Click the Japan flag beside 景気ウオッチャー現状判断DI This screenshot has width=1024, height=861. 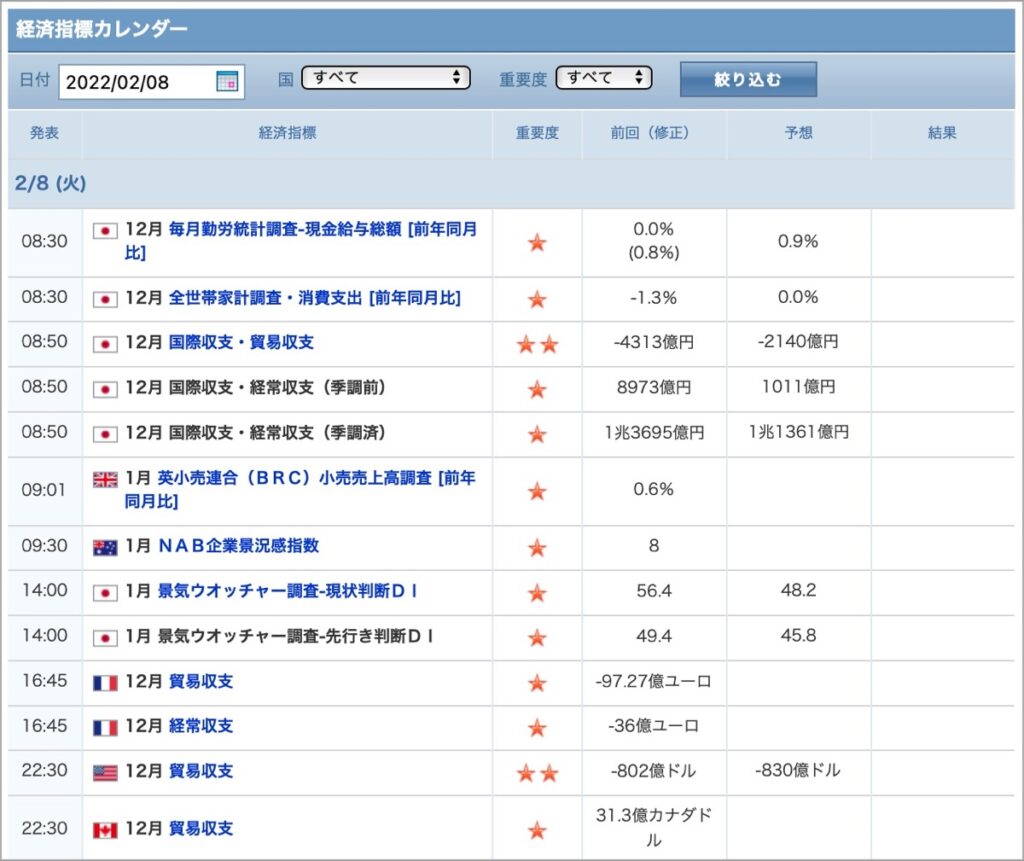104,593
